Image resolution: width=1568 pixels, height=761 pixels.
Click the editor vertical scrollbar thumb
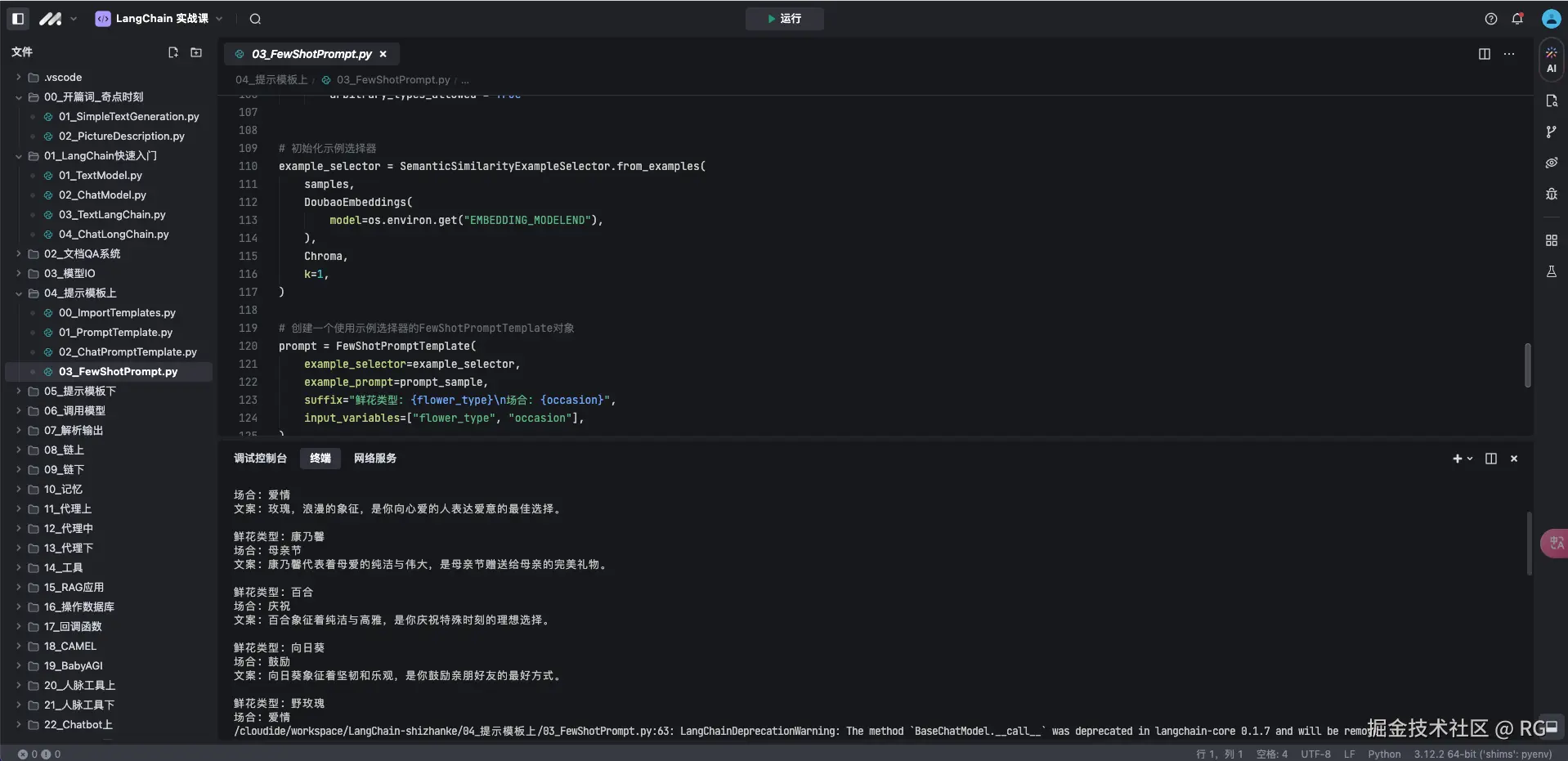pyautogui.click(x=1527, y=365)
